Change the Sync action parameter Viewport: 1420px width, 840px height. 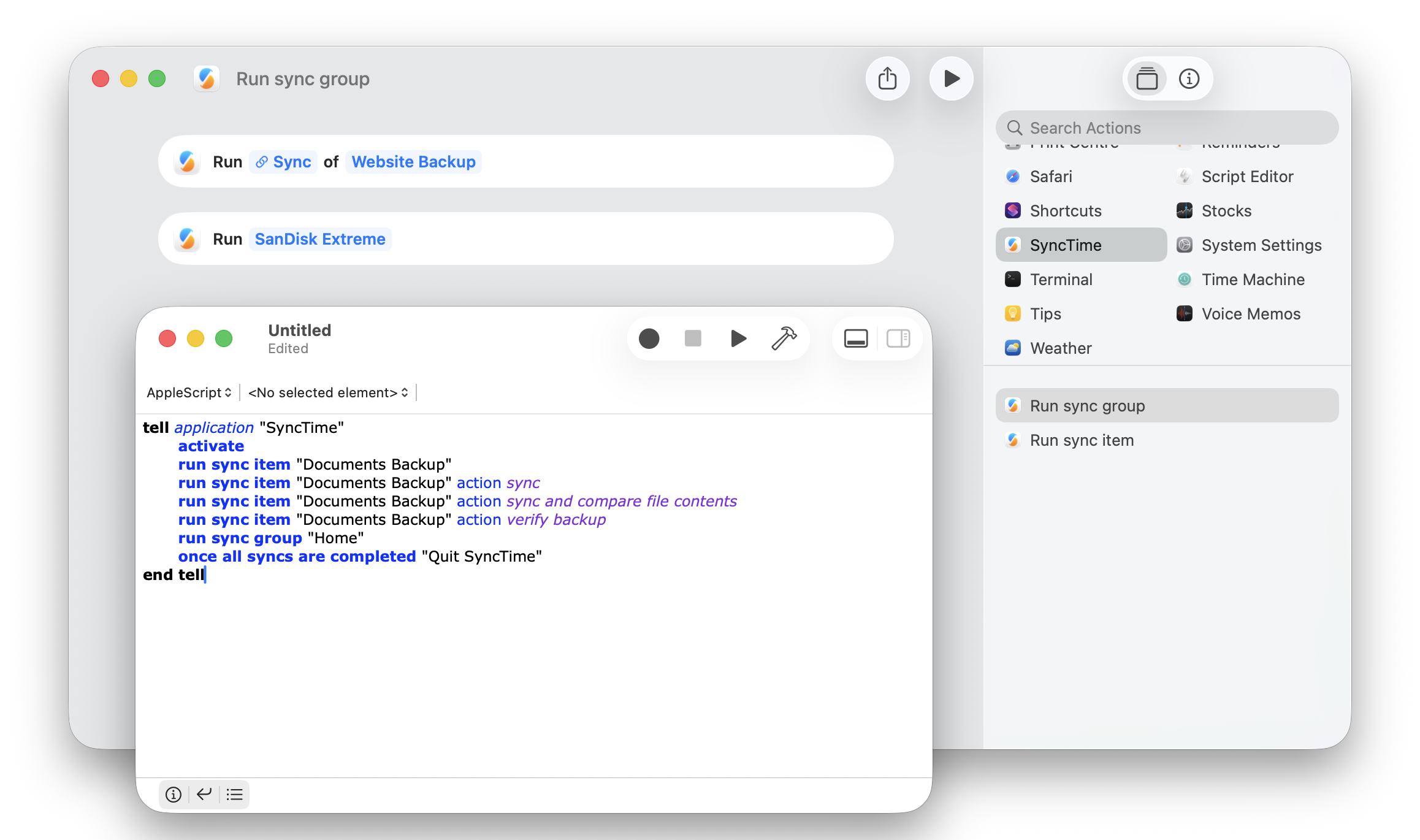[x=284, y=162]
